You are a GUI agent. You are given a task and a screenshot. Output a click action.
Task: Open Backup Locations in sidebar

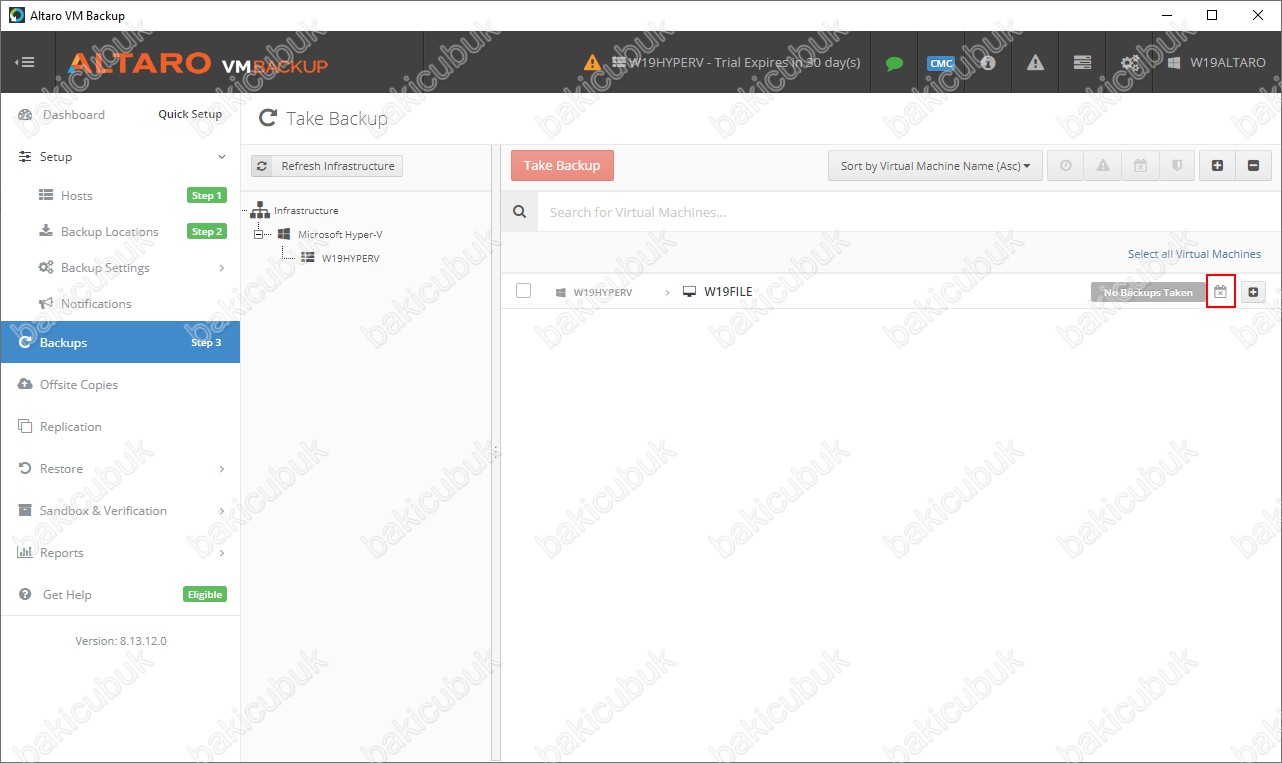109,232
